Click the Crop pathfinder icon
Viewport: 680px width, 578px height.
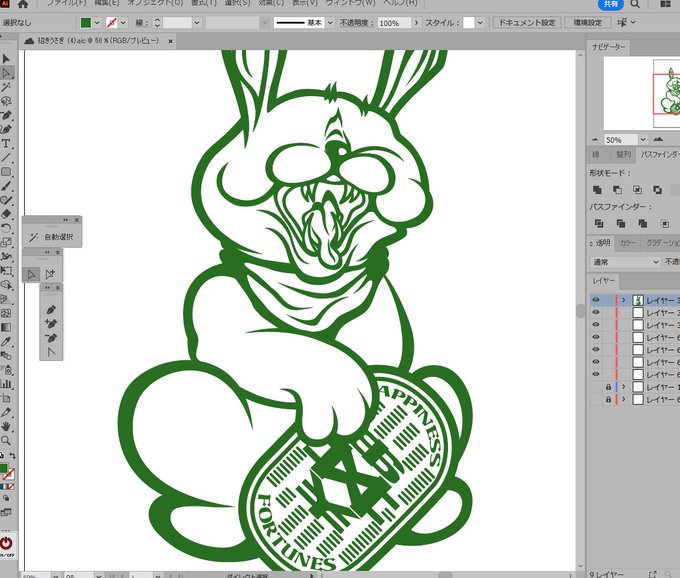664,223
